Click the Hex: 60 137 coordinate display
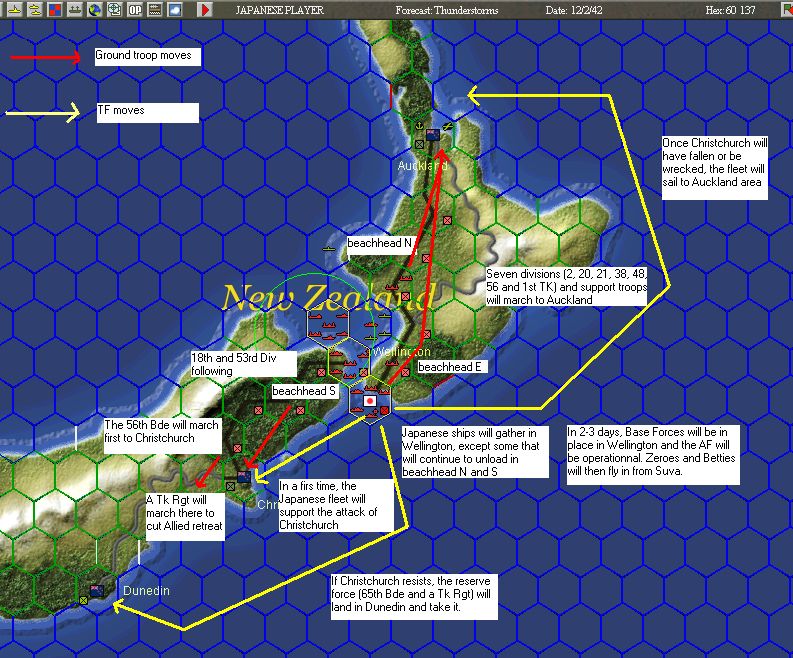Screen dimensions: 793x658 pyautogui.click(x=730, y=10)
